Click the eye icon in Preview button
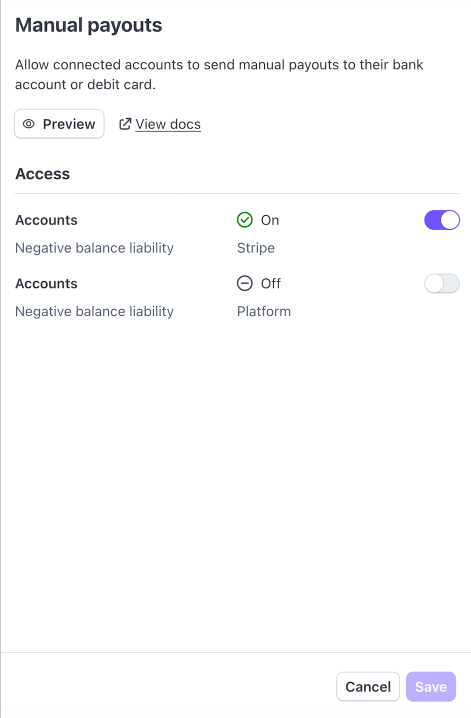The image size is (471, 718). 29,124
